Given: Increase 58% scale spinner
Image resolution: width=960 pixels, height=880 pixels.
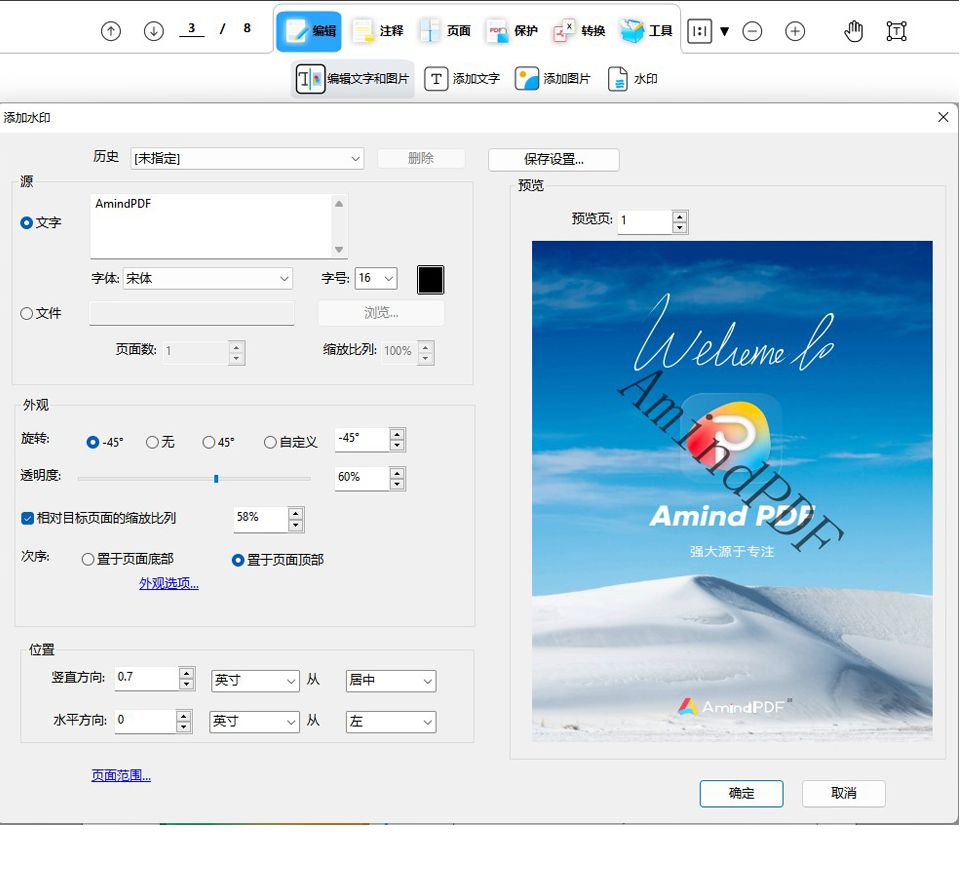Looking at the screenshot, I should click(296, 513).
